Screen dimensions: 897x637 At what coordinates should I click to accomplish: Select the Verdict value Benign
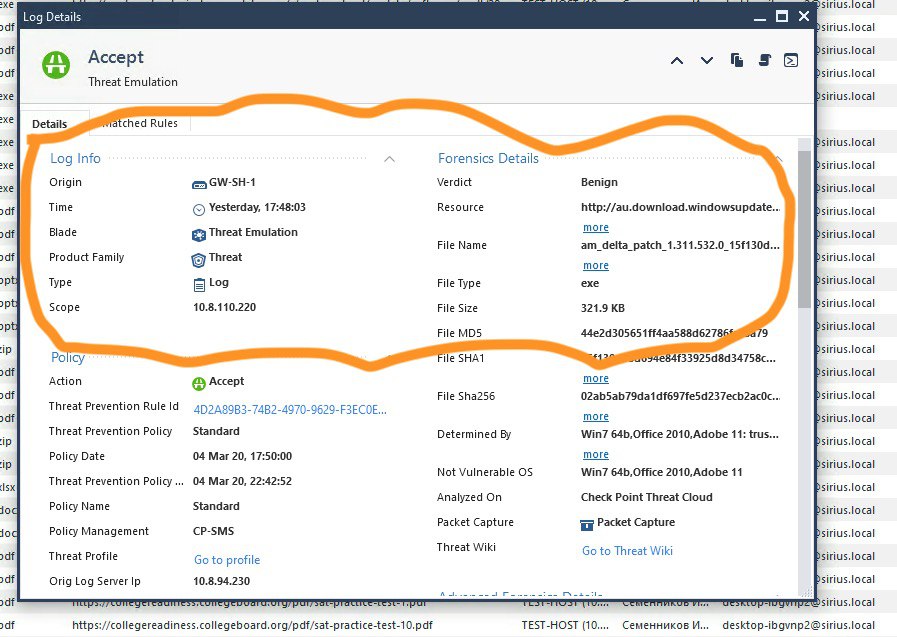599,182
